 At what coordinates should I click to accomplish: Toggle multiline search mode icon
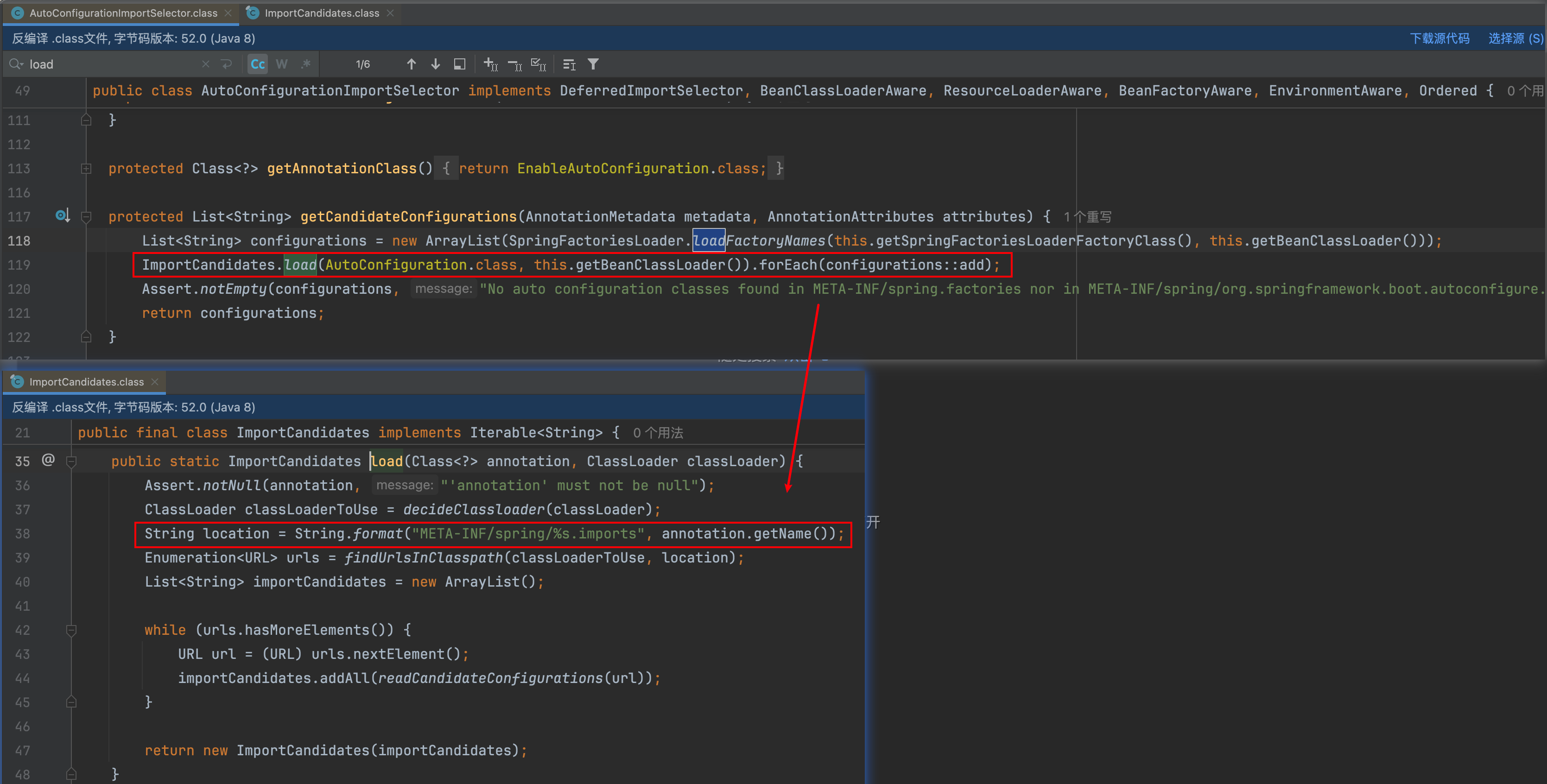569,64
